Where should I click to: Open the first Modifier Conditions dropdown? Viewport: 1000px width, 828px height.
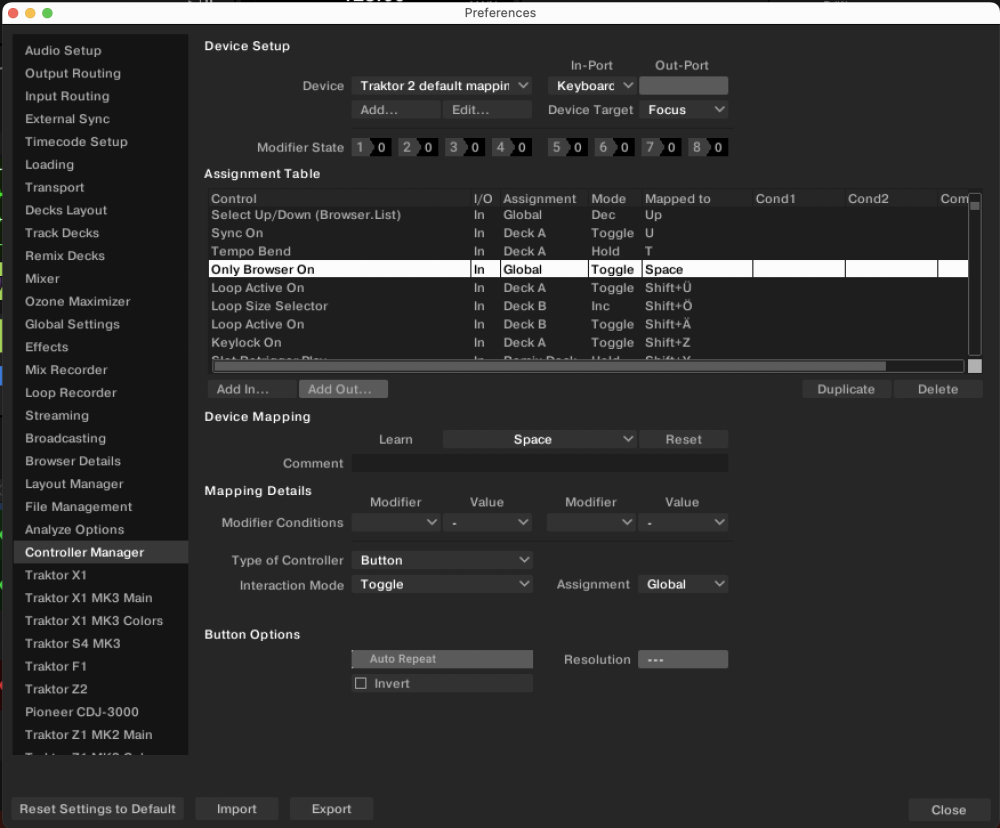tap(396, 522)
